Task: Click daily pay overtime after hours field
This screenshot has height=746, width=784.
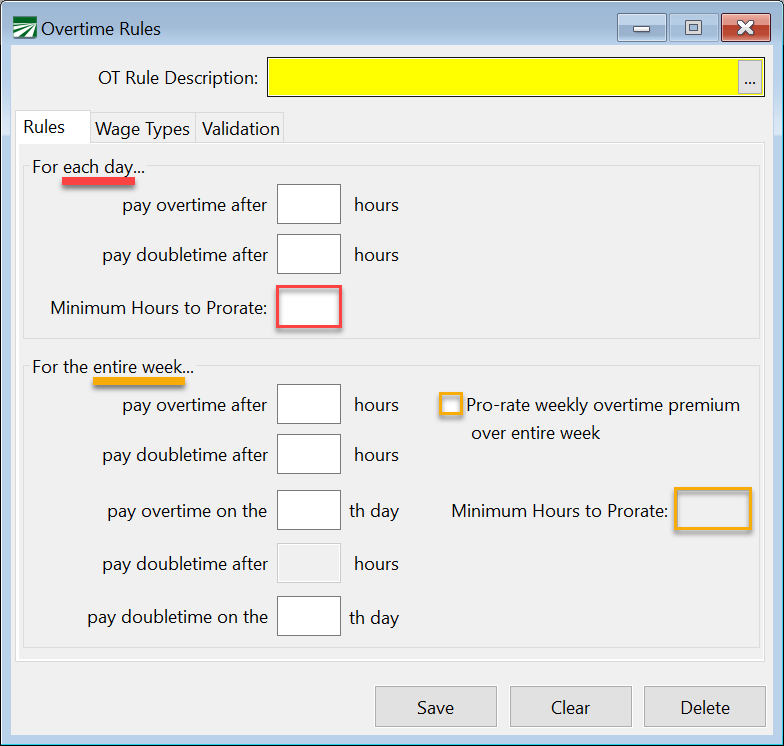Action: click(x=309, y=205)
